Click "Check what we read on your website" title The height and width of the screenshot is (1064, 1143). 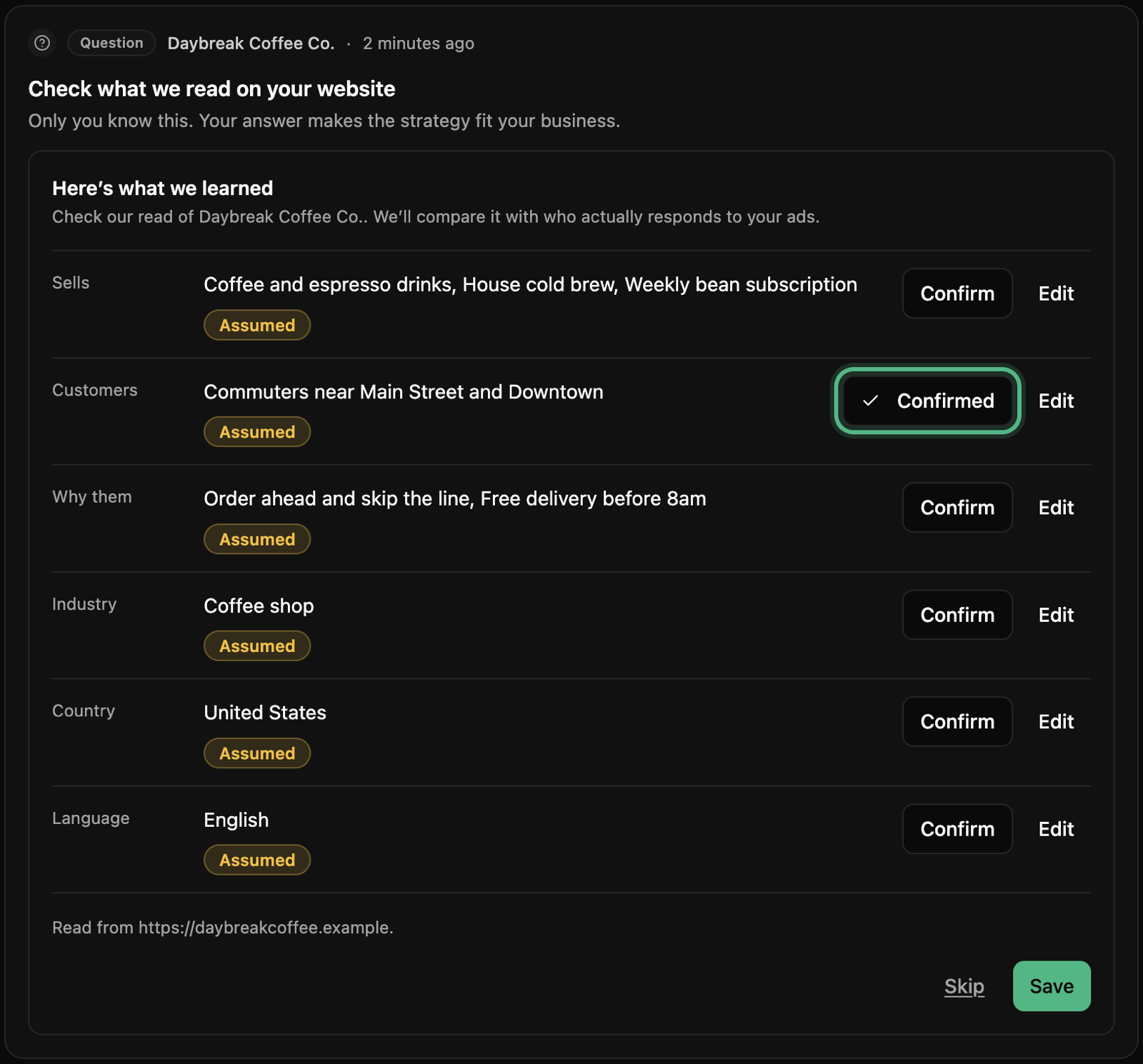point(211,89)
